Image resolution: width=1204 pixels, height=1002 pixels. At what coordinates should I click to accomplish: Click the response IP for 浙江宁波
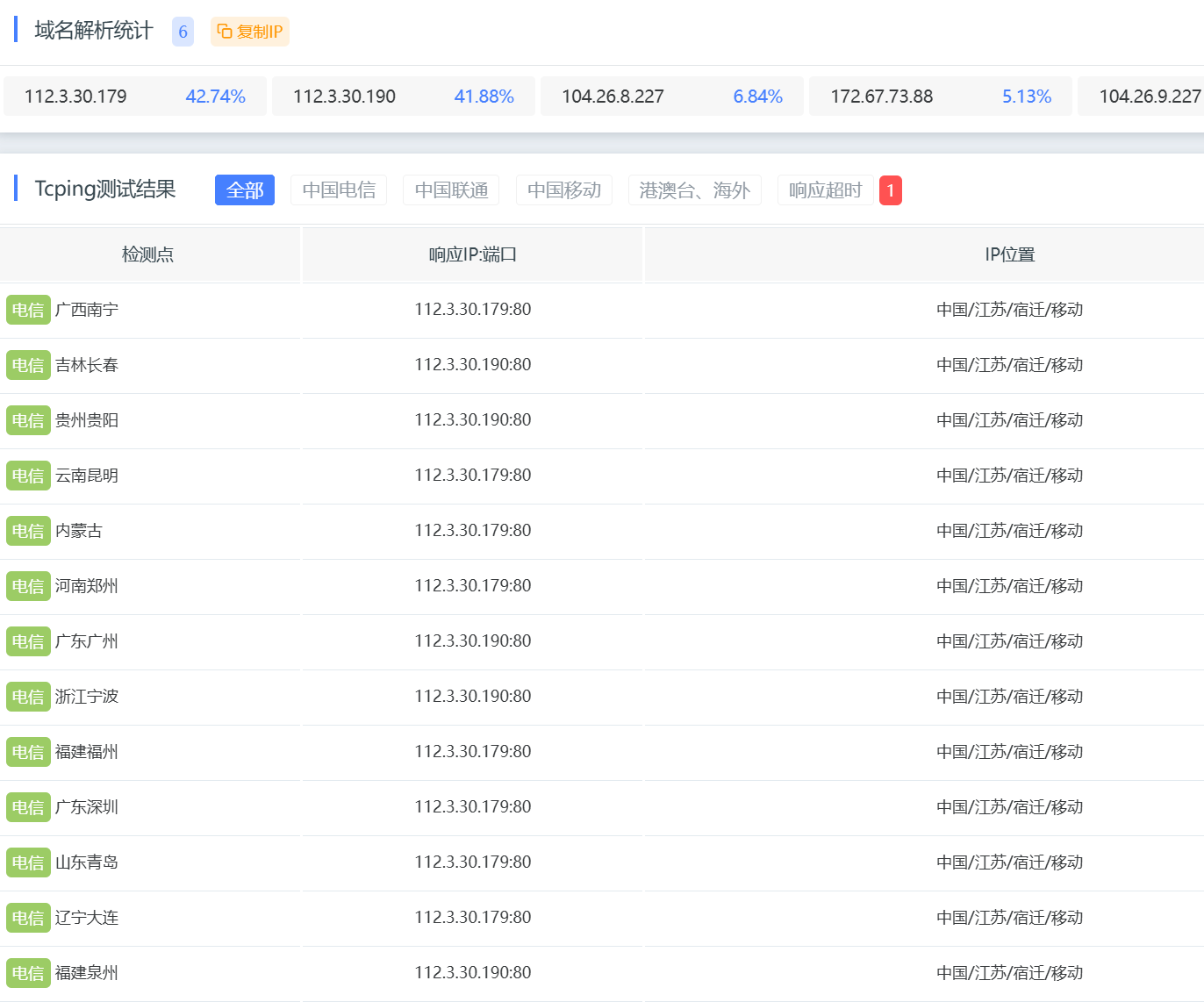point(473,696)
